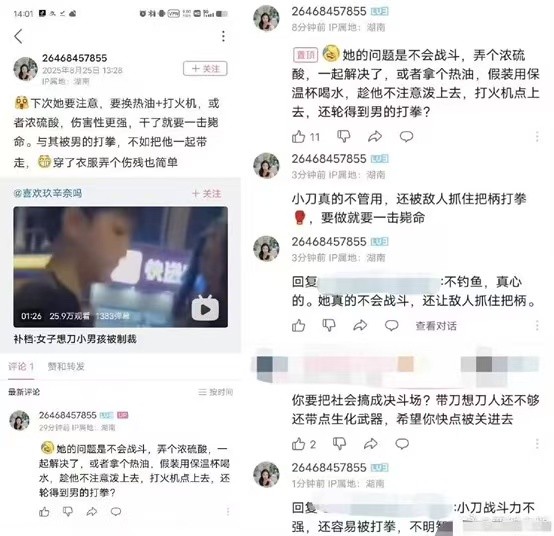Like the bottom-left comment under 最新评论
The width and height of the screenshot is (554, 536).
coord(44,512)
